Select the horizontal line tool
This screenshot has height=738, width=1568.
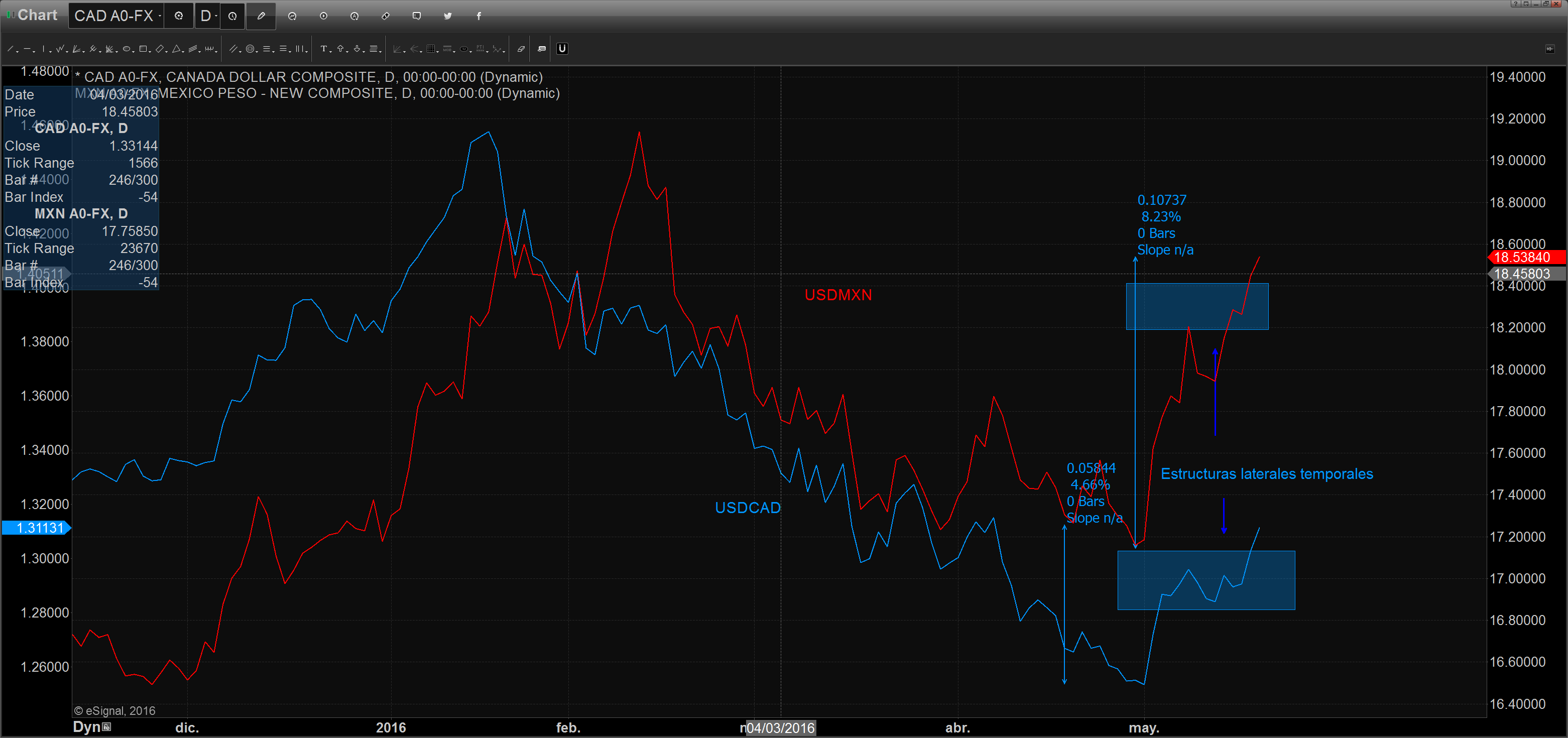click(28, 49)
